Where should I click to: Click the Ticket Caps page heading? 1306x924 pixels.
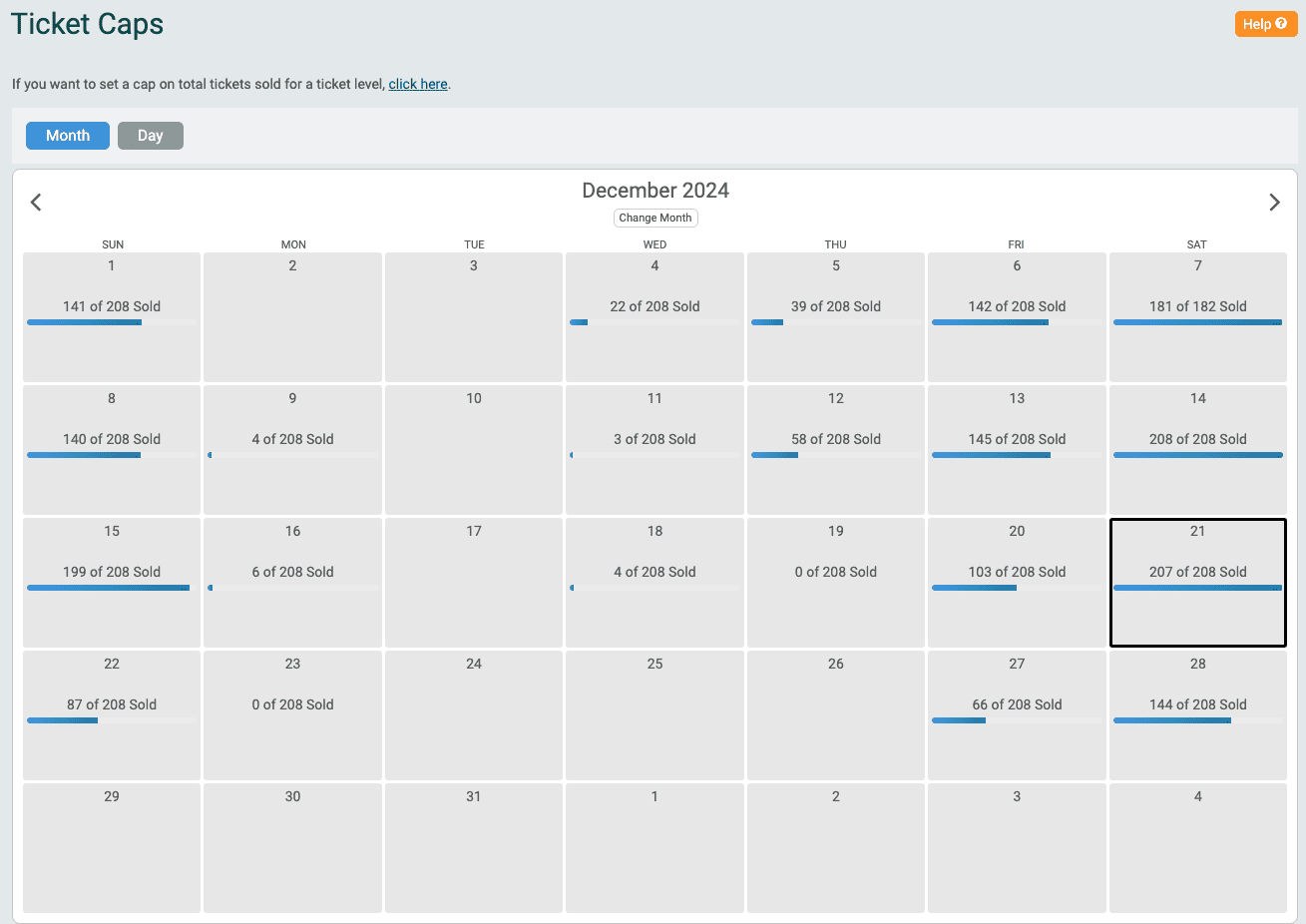pos(87,24)
